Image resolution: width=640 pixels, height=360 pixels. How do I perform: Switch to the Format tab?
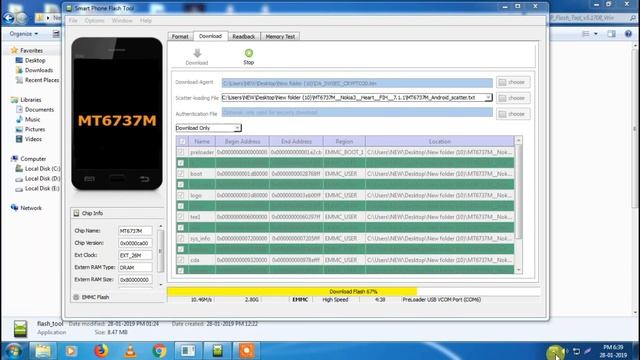(x=180, y=36)
